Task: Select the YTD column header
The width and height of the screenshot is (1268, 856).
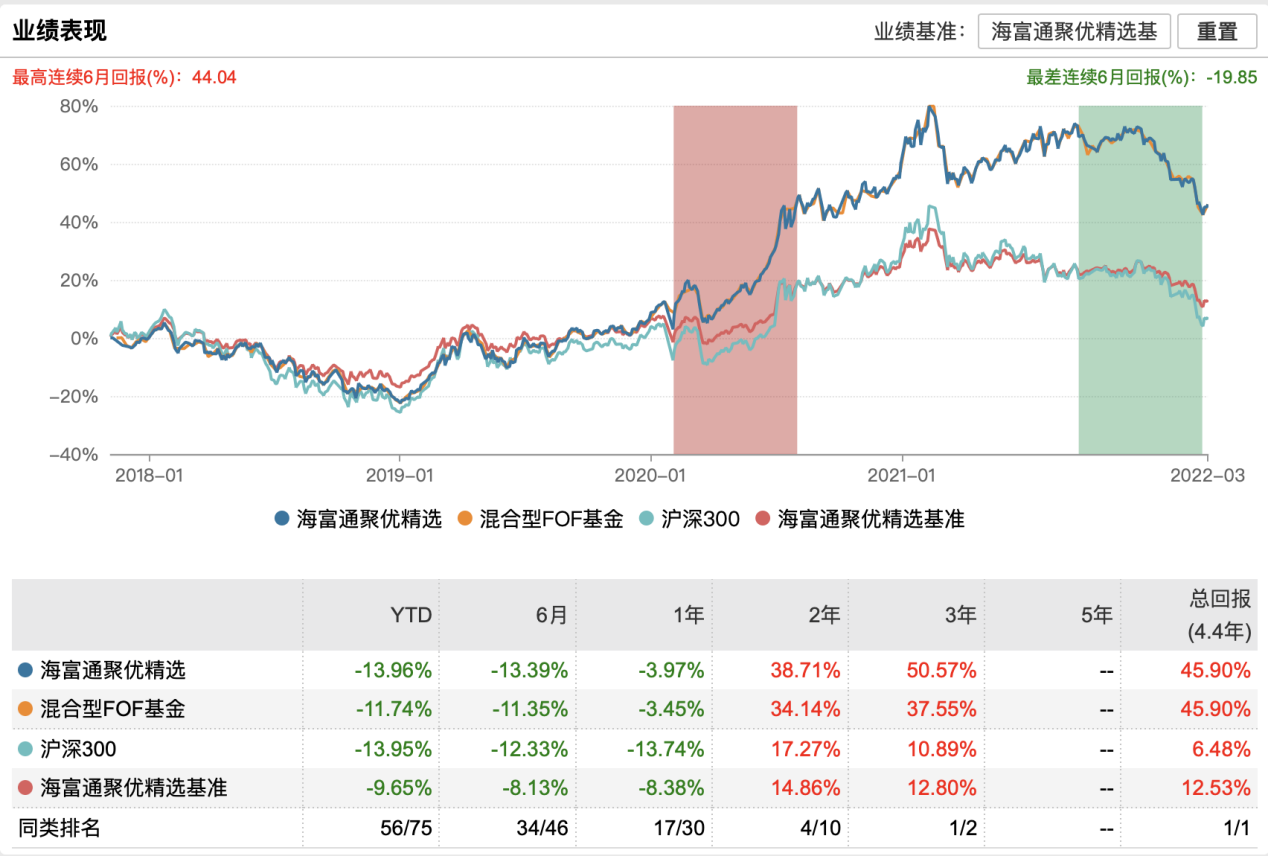Action: 411,615
